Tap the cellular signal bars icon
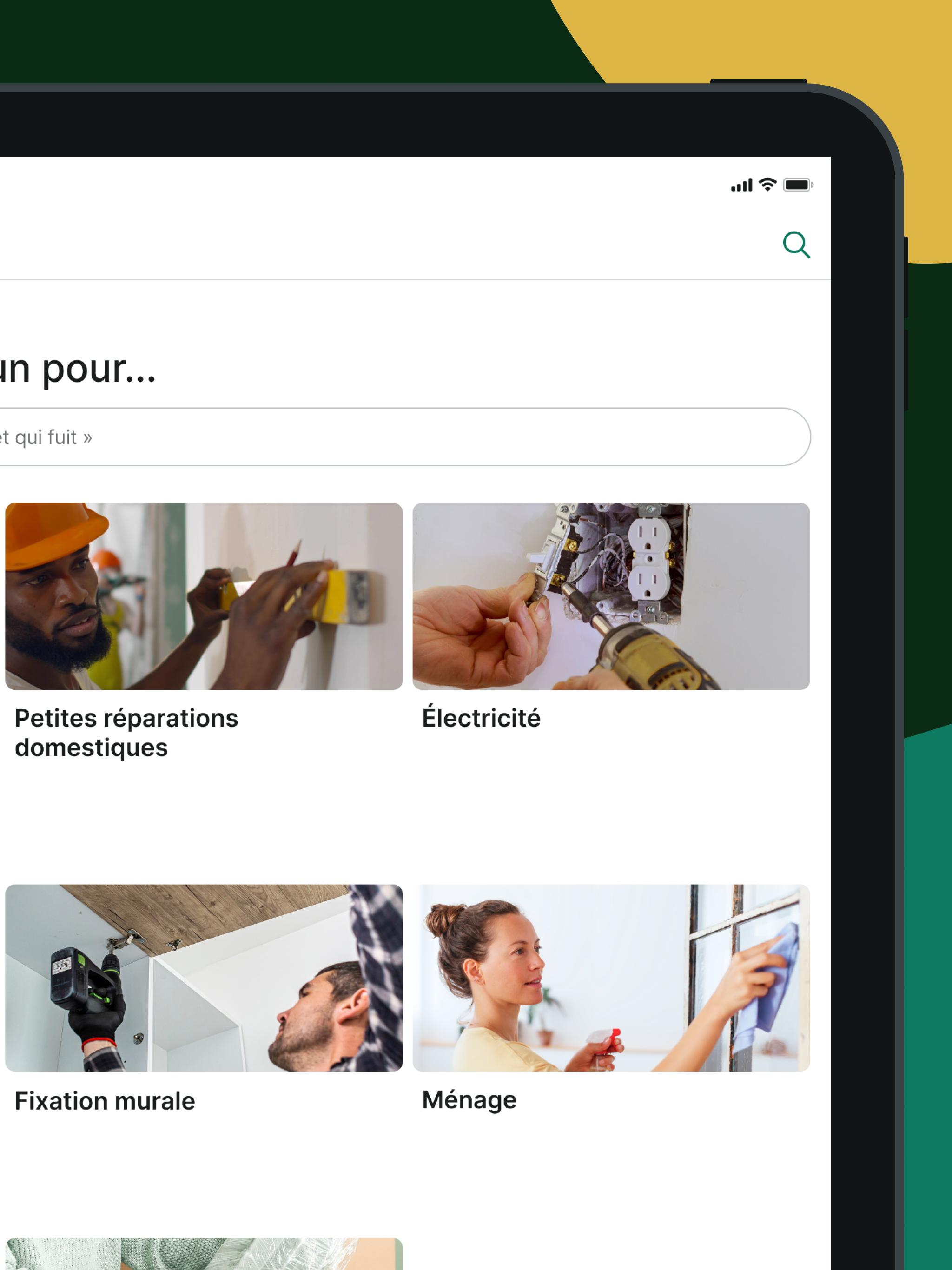 pos(741,185)
